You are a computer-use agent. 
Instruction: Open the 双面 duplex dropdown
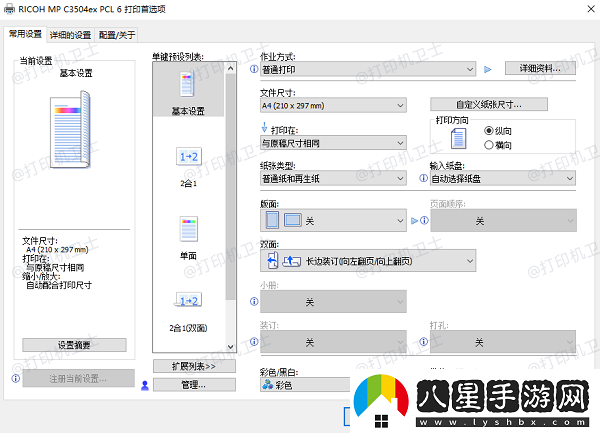coord(368,260)
